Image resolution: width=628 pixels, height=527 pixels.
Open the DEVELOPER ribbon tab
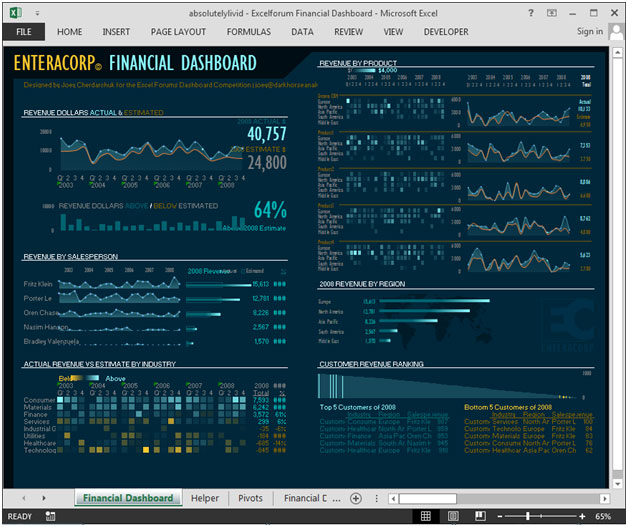coord(446,32)
